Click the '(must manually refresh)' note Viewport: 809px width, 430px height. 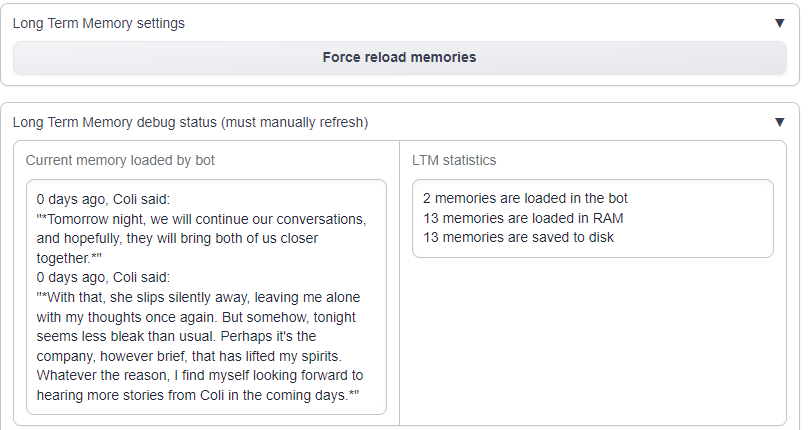[294, 122]
